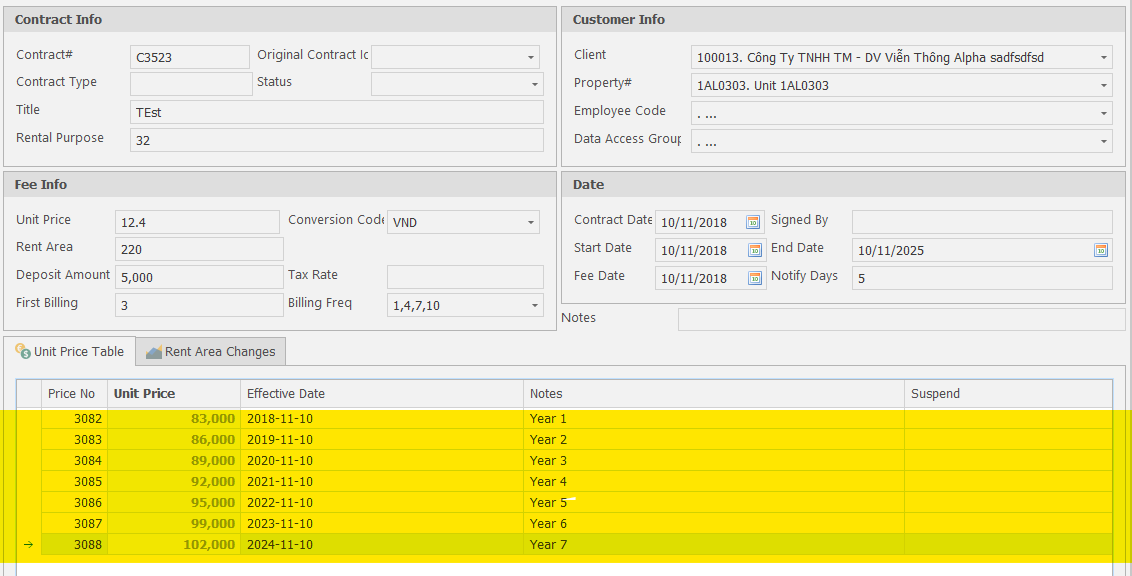Click the Notes field in the Date section
The image size is (1132, 576).
pyautogui.click(x=900, y=318)
